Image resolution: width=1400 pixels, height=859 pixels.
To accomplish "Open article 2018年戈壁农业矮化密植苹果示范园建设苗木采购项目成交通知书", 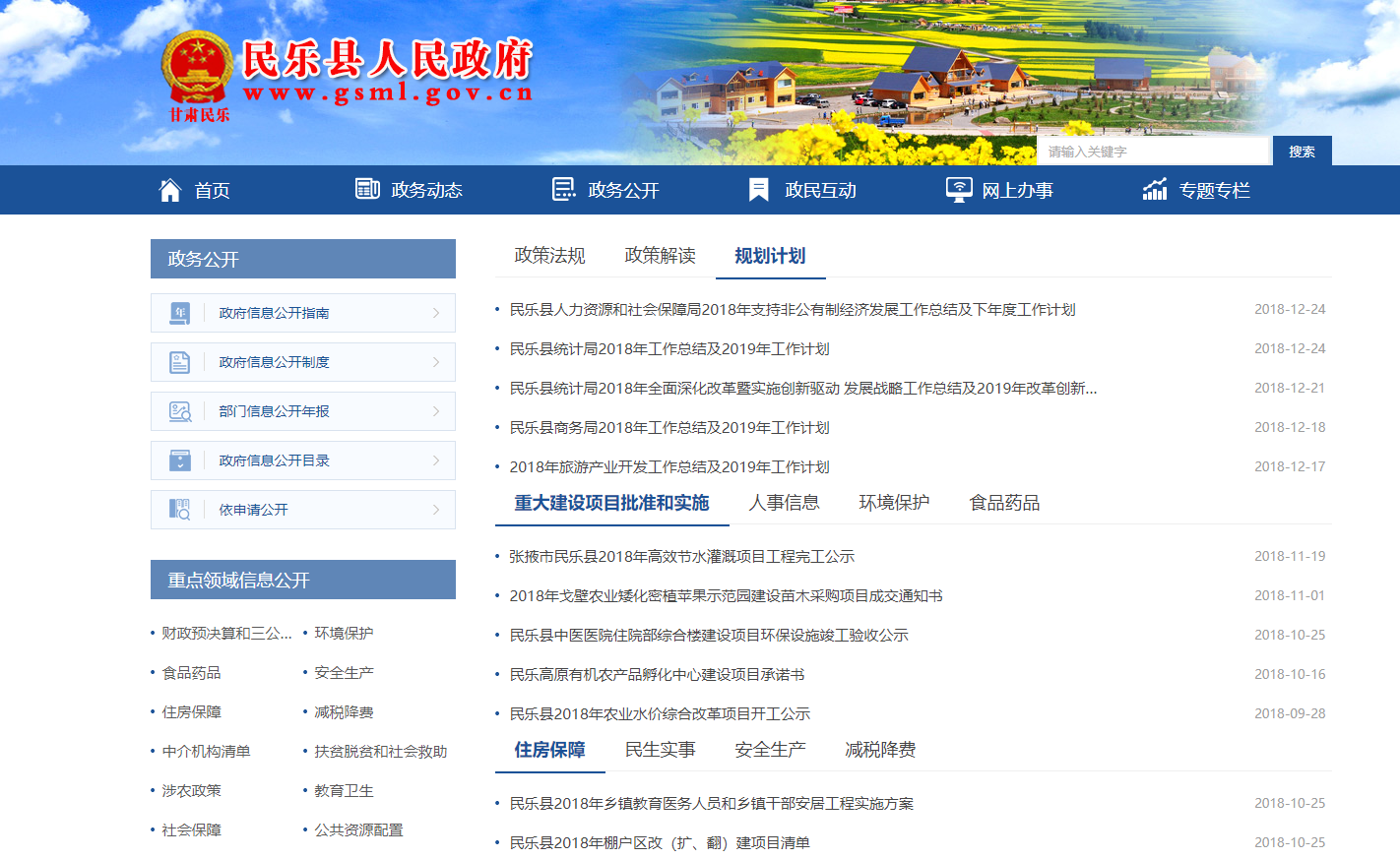I will pos(726,595).
